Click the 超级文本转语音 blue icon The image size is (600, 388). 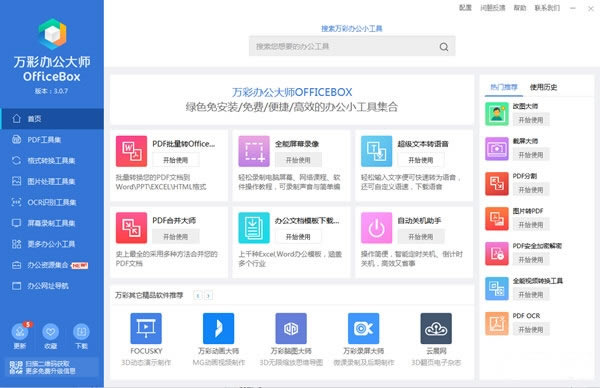(x=376, y=151)
